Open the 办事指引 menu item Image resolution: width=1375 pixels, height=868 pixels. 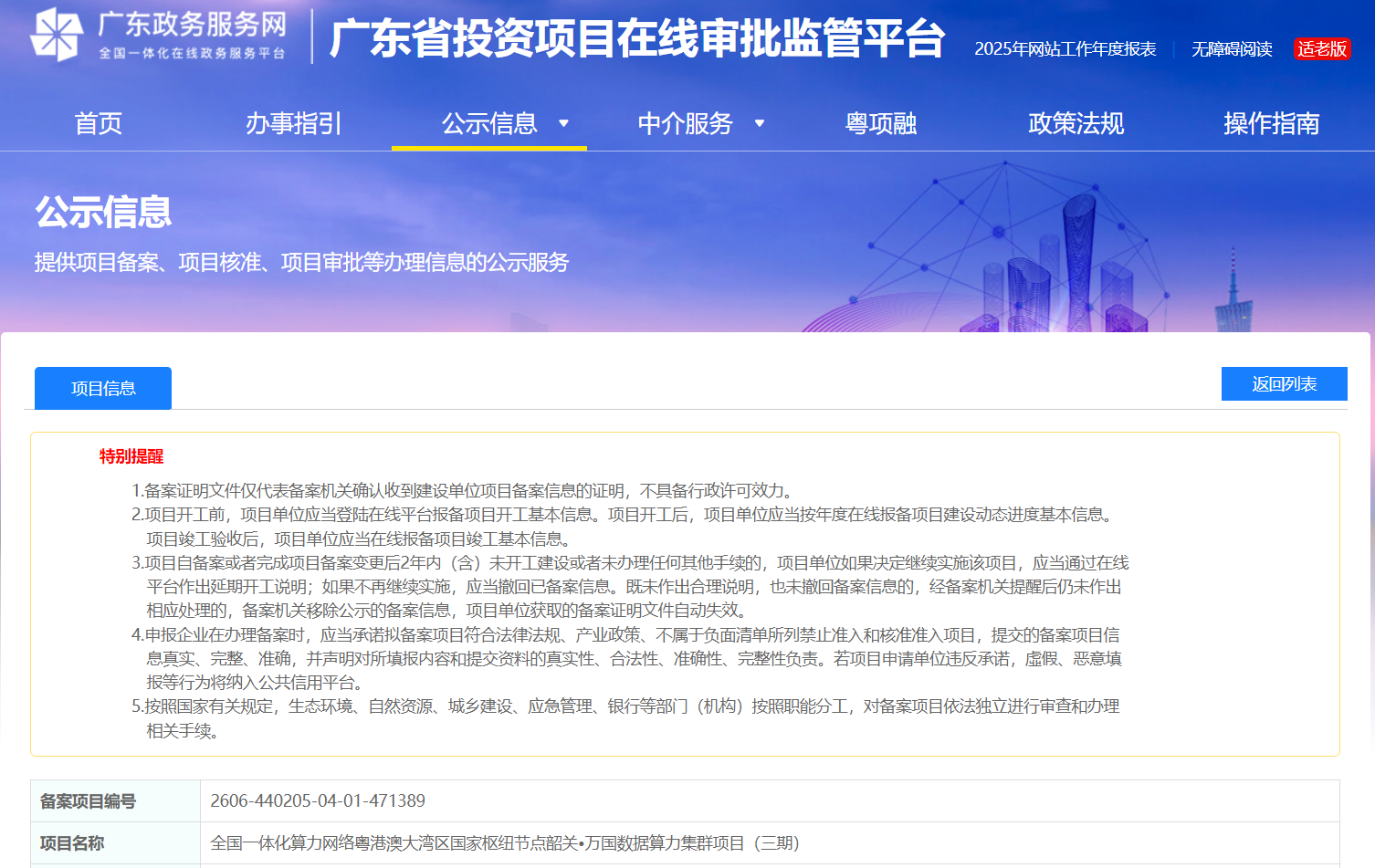tap(293, 123)
